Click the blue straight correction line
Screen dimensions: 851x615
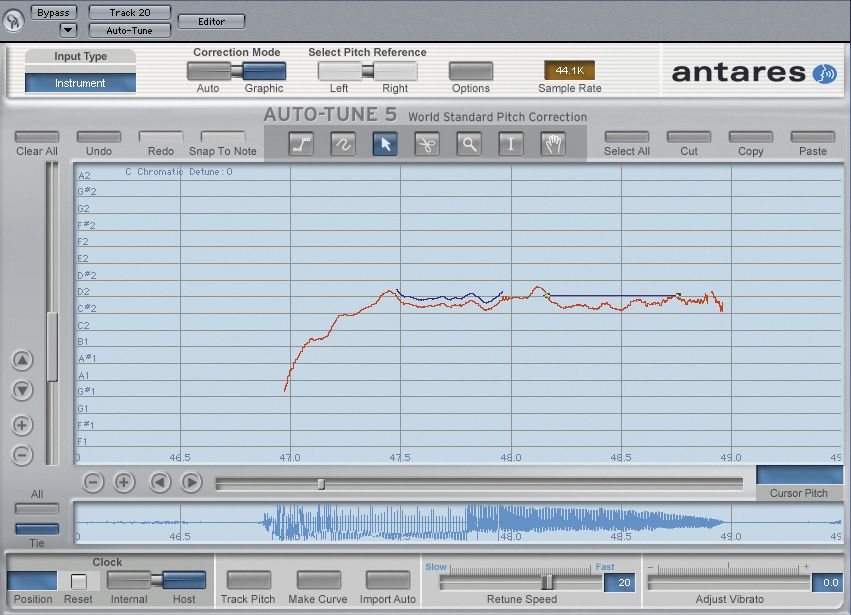613,295
